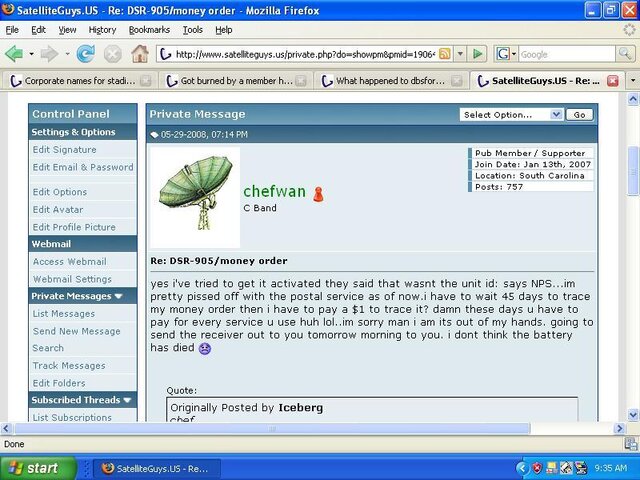Click the Forward navigation arrow
This screenshot has width=640, height=480.
(x=49, y=54)
